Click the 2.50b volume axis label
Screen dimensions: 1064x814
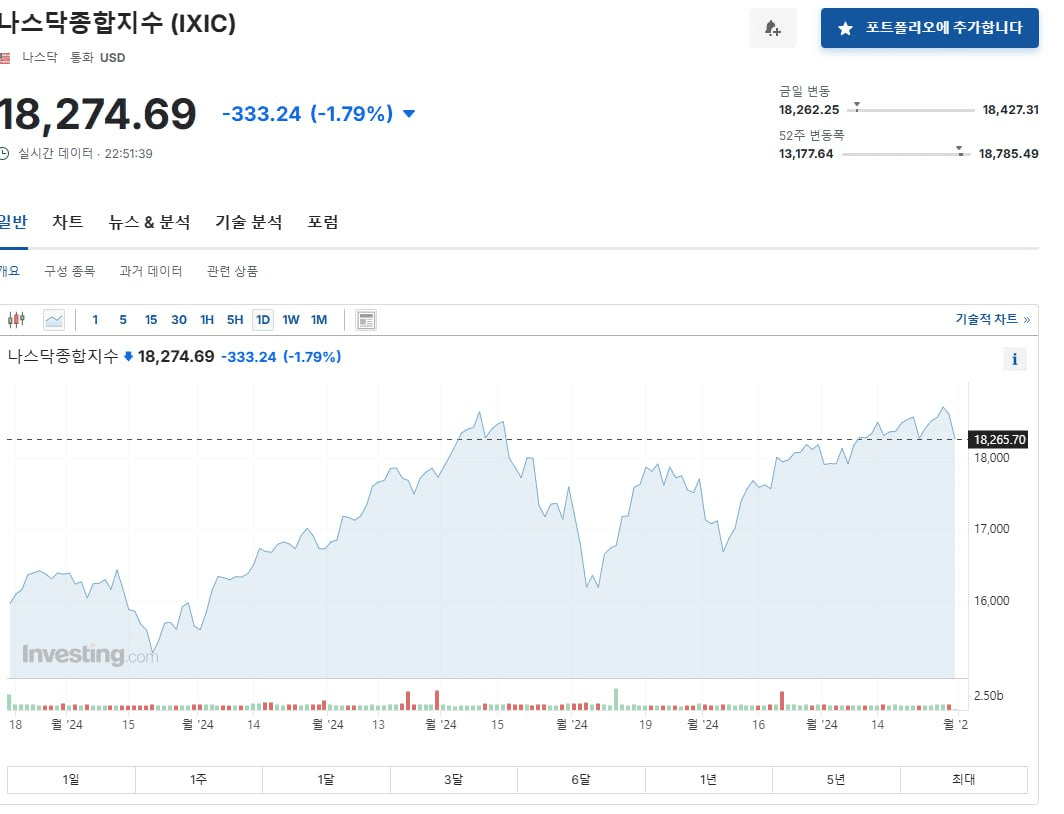tap(988, 695)
